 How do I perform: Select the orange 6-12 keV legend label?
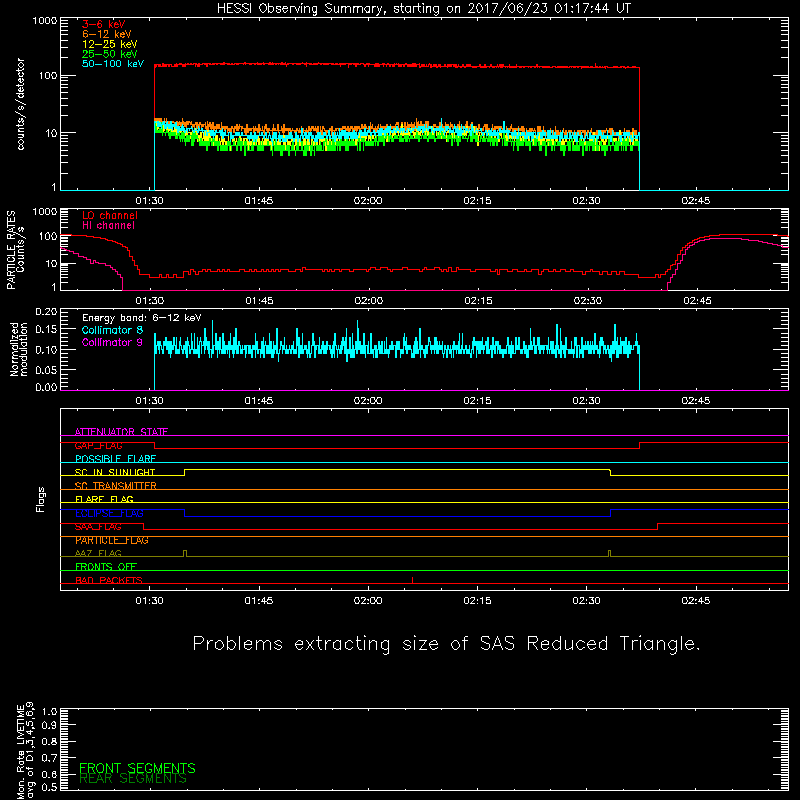click(x=106, y=34)
